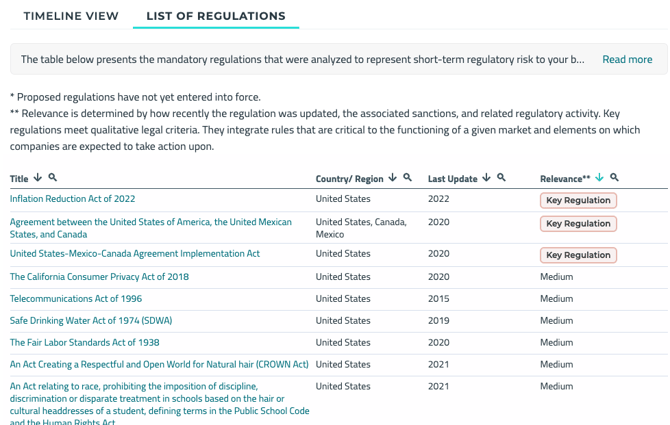Sort by Relevance arrow icon
Screen dimensions: 670x425
600,178
